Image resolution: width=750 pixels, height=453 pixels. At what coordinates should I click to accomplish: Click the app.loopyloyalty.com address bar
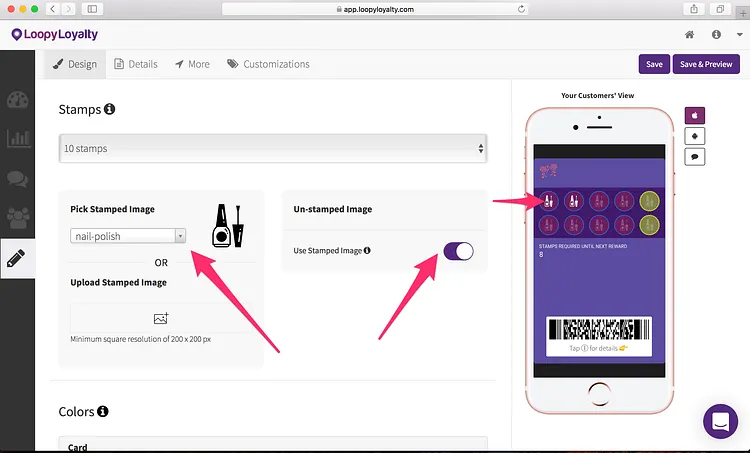(375, 9)
